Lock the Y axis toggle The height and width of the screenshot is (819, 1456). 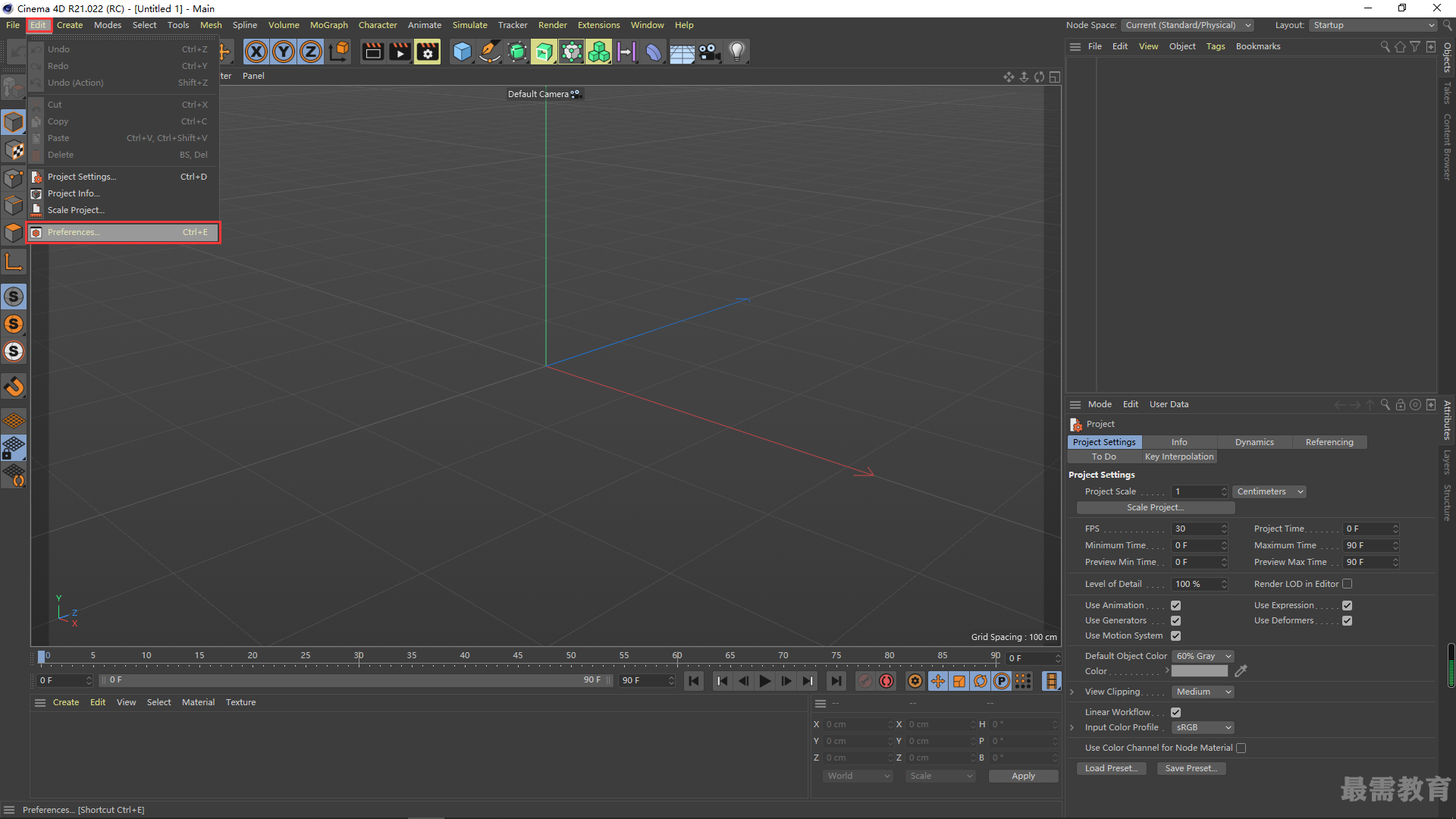point(284,52)
